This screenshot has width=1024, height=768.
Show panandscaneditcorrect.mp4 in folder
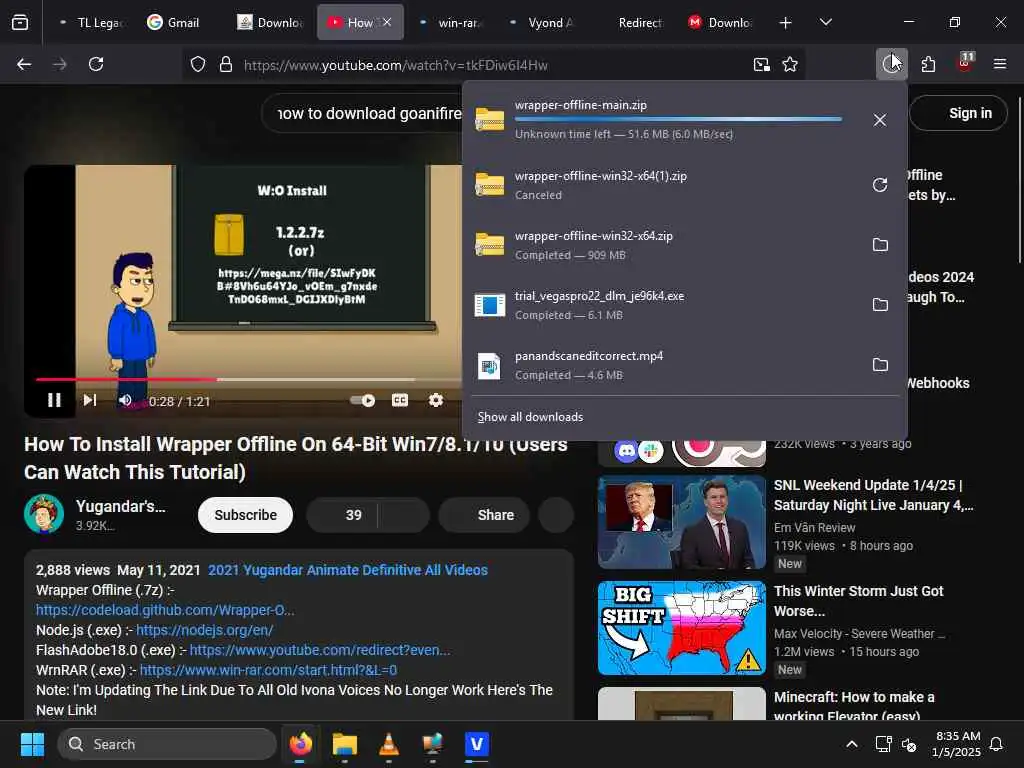880,365
